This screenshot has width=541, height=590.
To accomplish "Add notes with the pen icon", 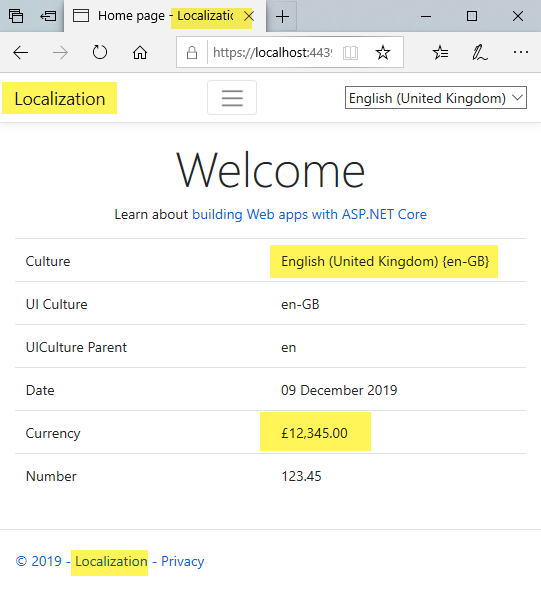I will pyautogui.click(x=480, y=52).
